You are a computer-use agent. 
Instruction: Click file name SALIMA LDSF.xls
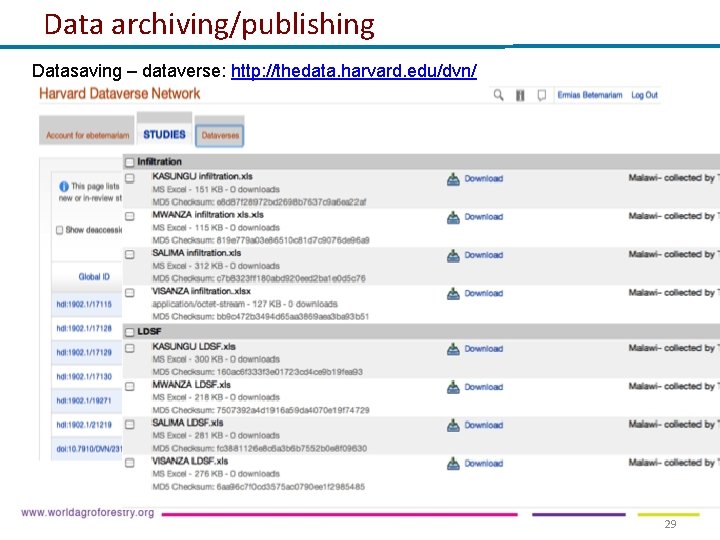tap(188, 423)
